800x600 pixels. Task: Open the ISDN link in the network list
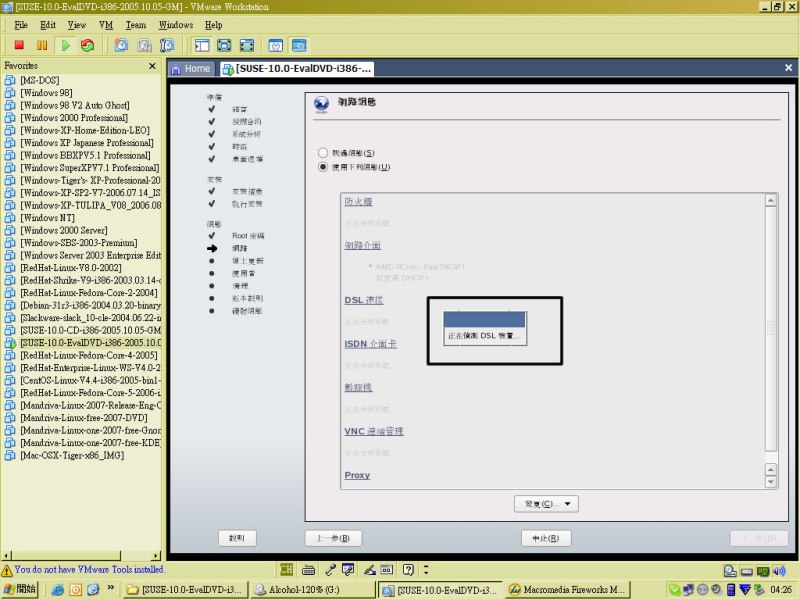tap(370, 344)
